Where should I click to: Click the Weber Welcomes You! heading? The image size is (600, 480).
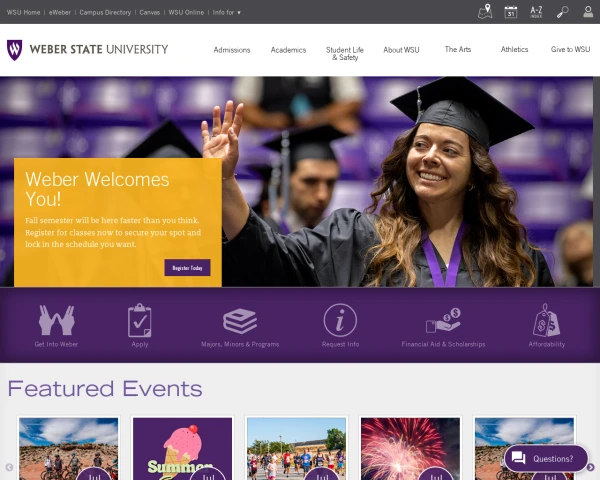97,189
